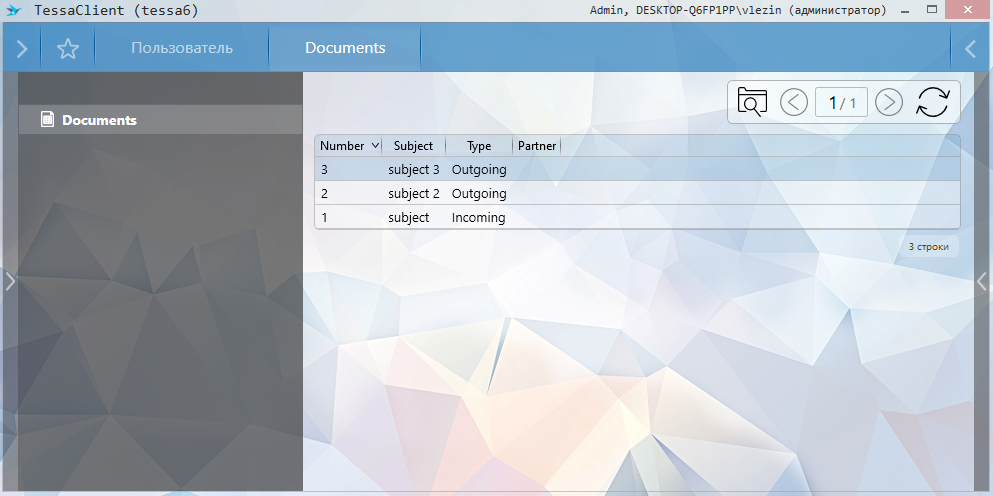Click the Subject column header
This screenshot has width=993, height=496.
pos(413,146)
